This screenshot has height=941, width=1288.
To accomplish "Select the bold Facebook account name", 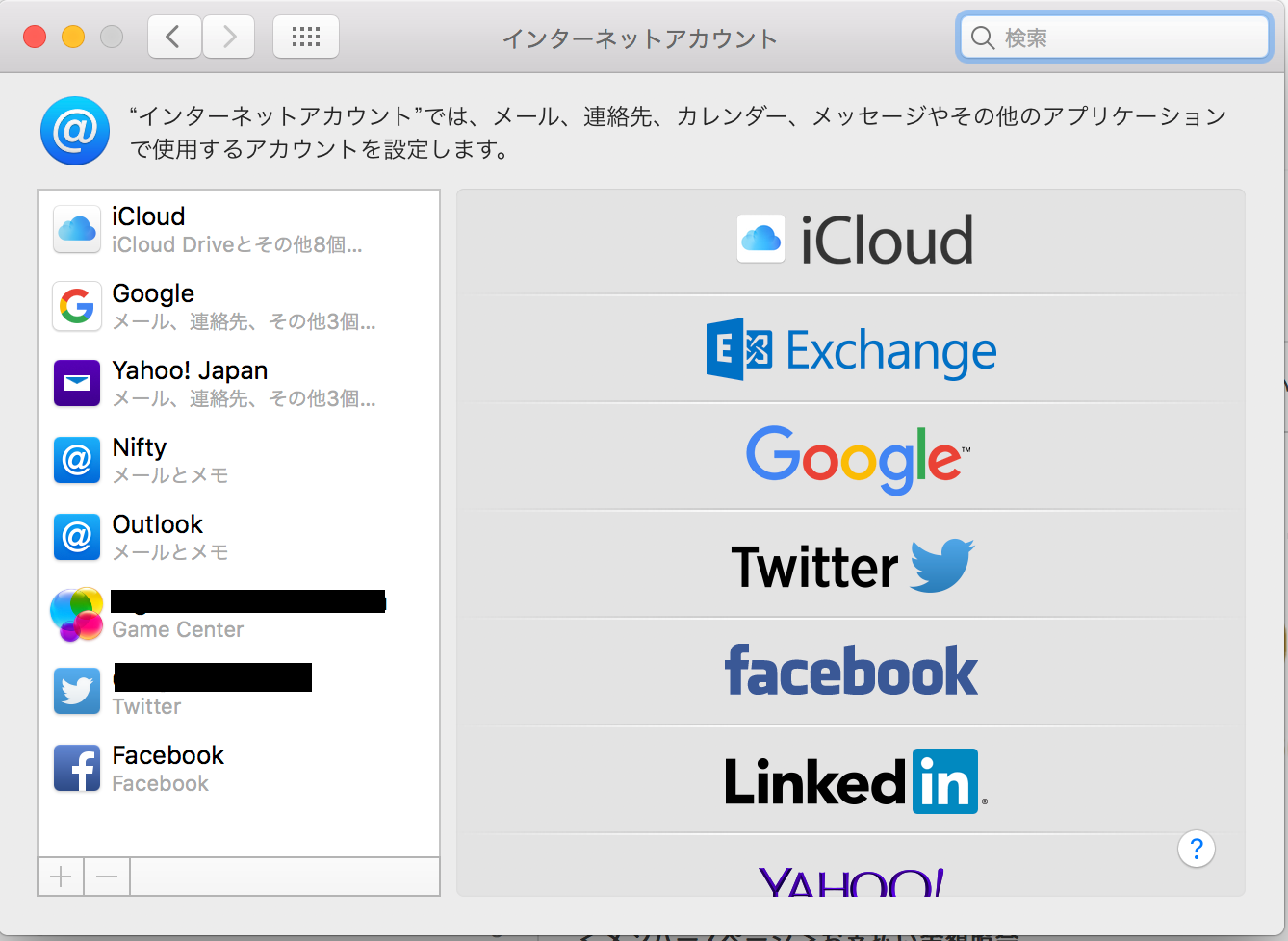I will pyautogui.click(x=167, y=755).
